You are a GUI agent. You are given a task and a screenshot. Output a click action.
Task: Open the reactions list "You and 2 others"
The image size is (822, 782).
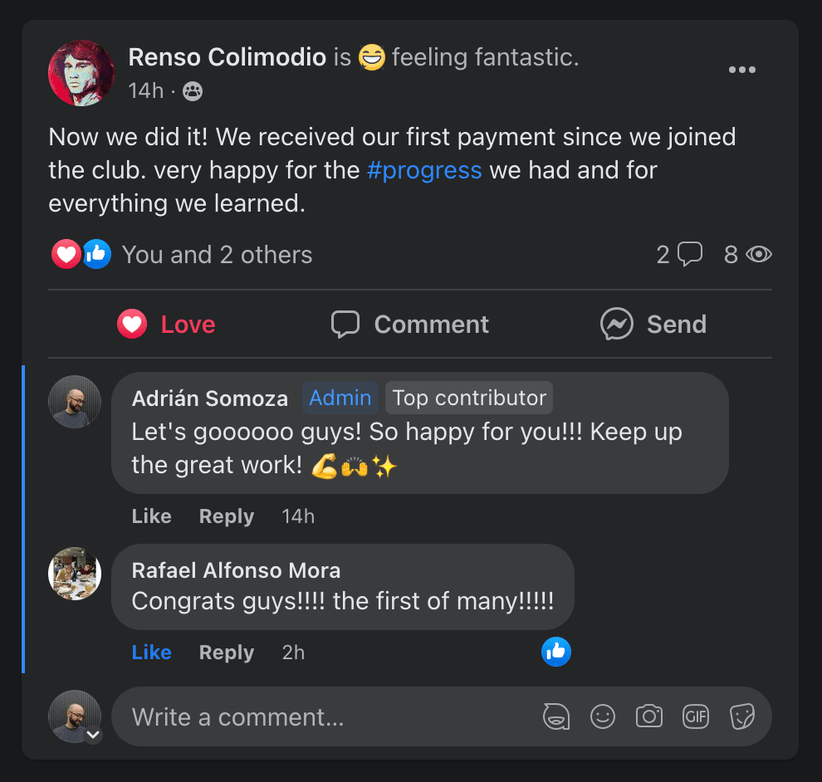(216, 255)
